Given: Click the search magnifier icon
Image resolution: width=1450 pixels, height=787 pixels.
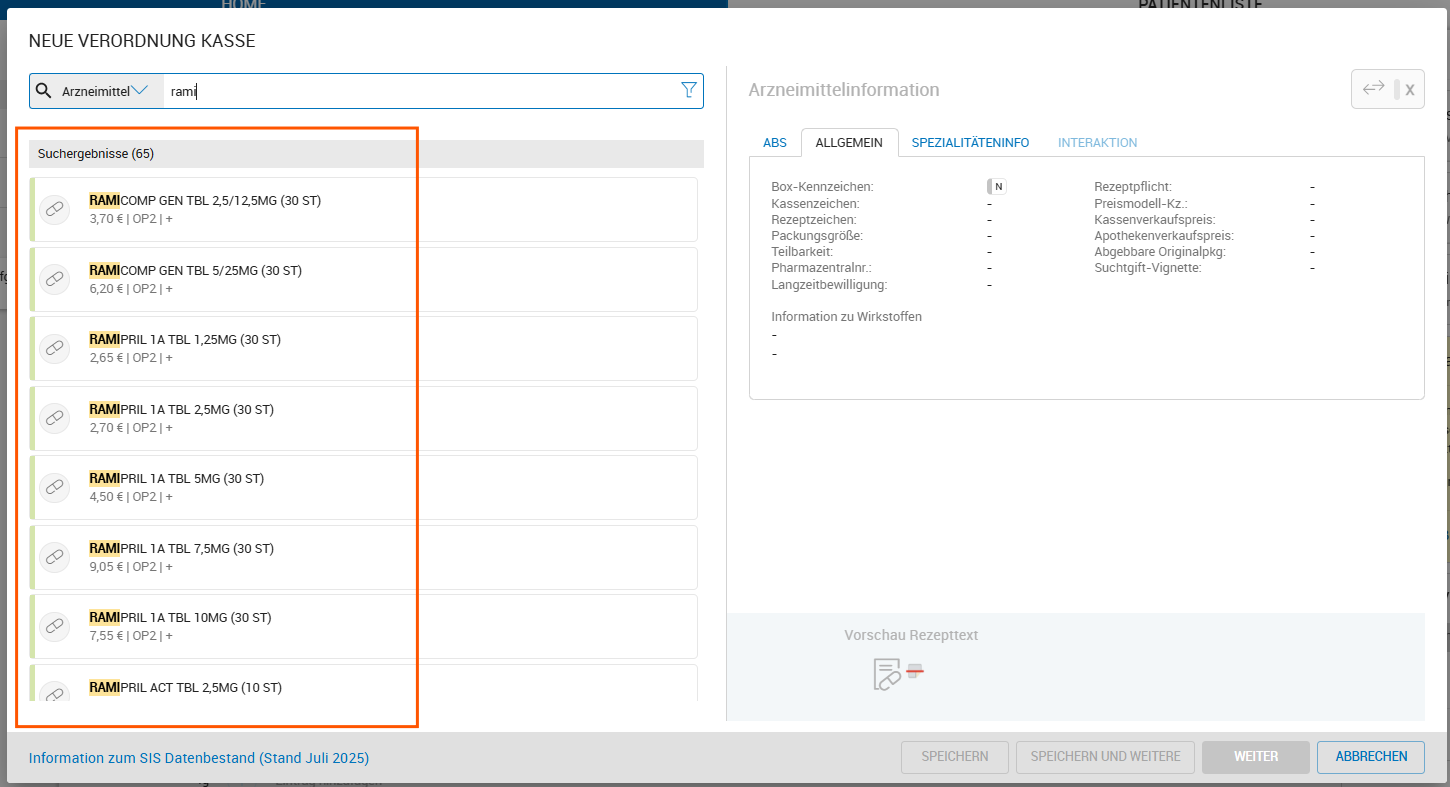Looking at the screenshot, I should pyautogui.click(x=43, y=91).
